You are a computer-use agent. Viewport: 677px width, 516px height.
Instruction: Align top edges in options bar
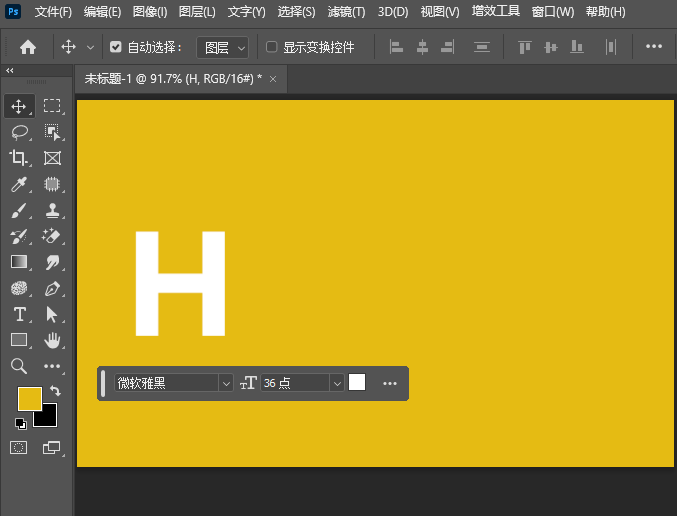point(525,47)
